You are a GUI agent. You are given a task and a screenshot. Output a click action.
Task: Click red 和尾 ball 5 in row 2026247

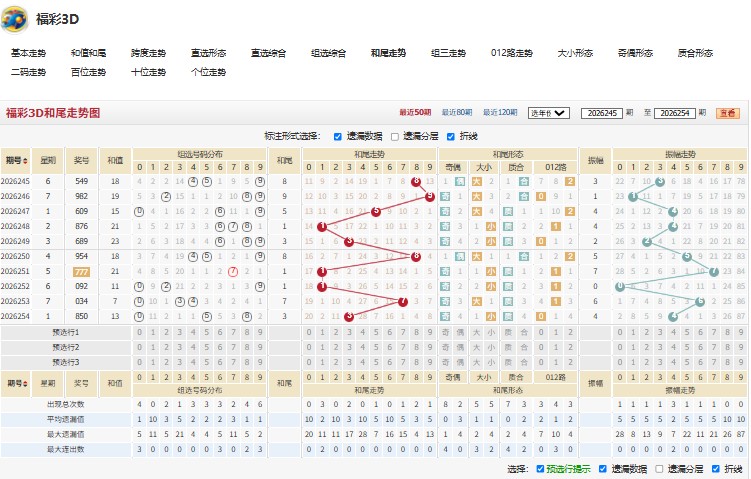click(x=376, y=211)
